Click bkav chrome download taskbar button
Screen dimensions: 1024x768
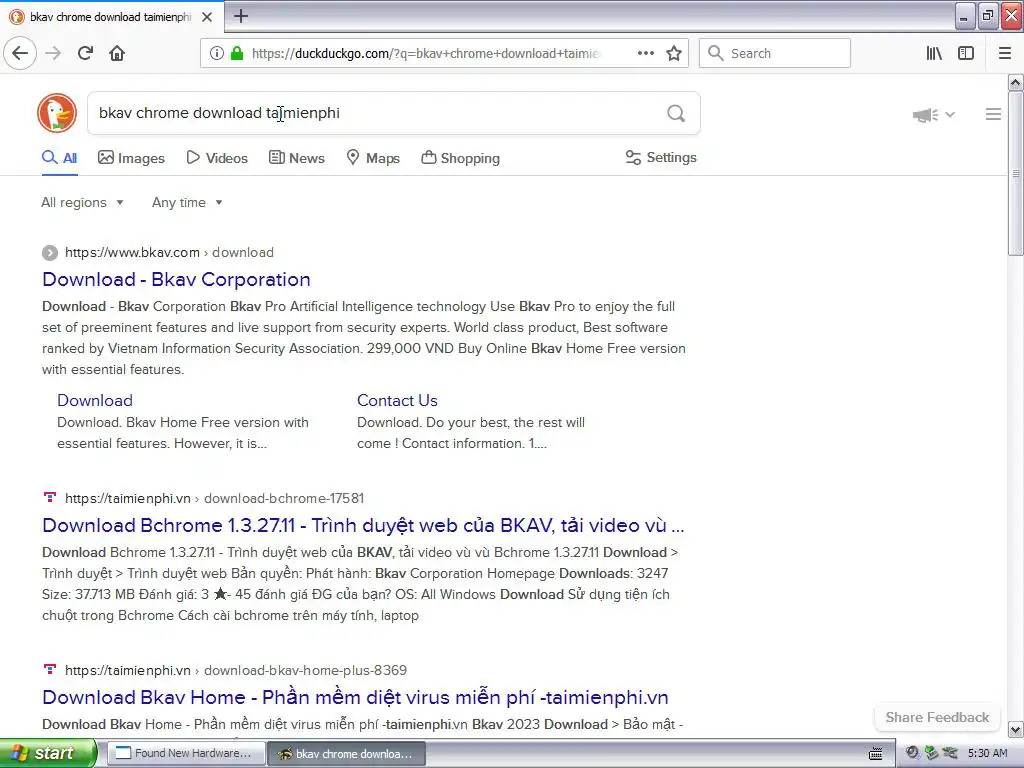pyautogui.click(x=347, y=753)
